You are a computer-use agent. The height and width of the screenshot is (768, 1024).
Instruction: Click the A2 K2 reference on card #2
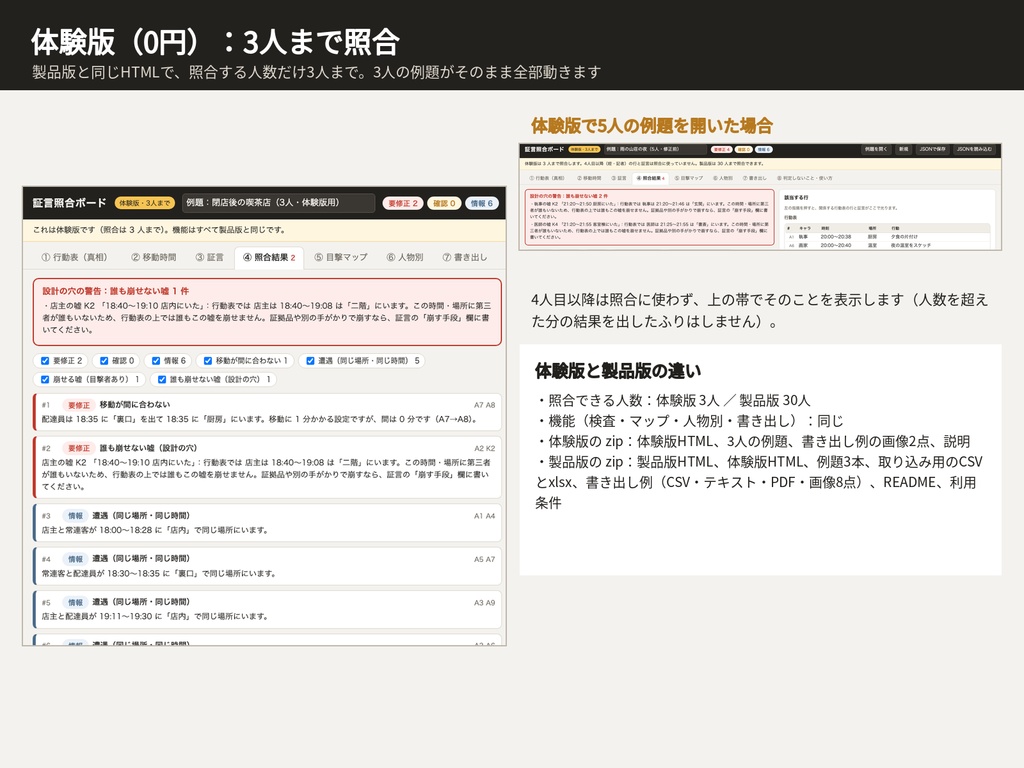point(485,448)
